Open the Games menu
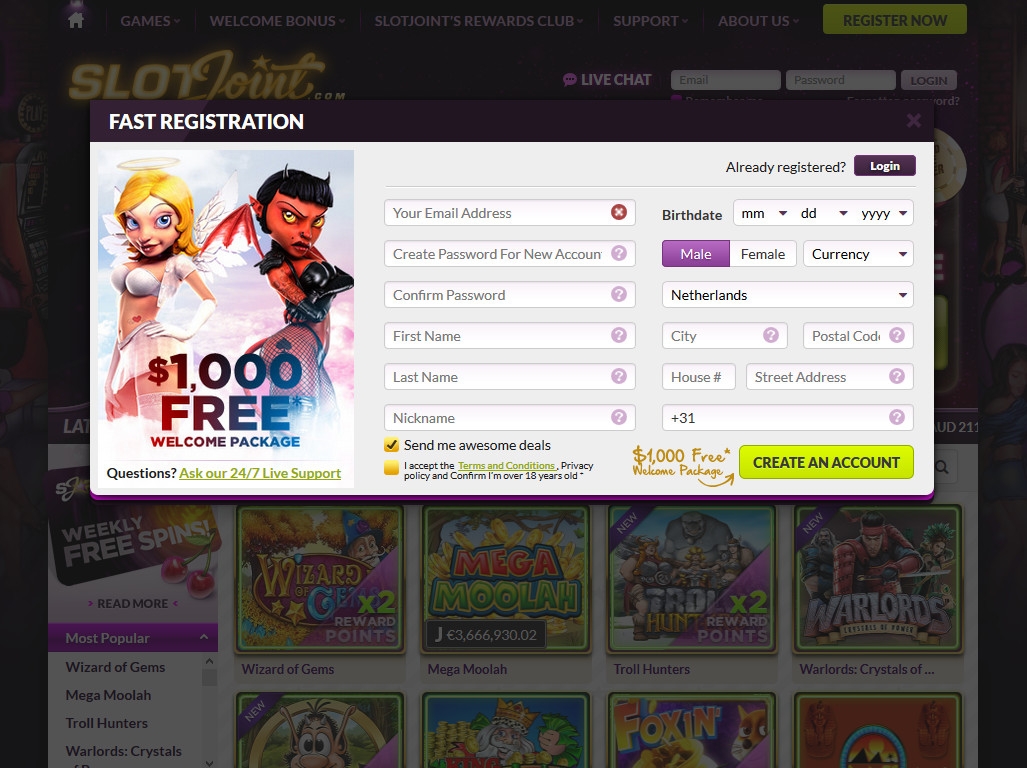1027x768 pixels. tap(149, 21)
